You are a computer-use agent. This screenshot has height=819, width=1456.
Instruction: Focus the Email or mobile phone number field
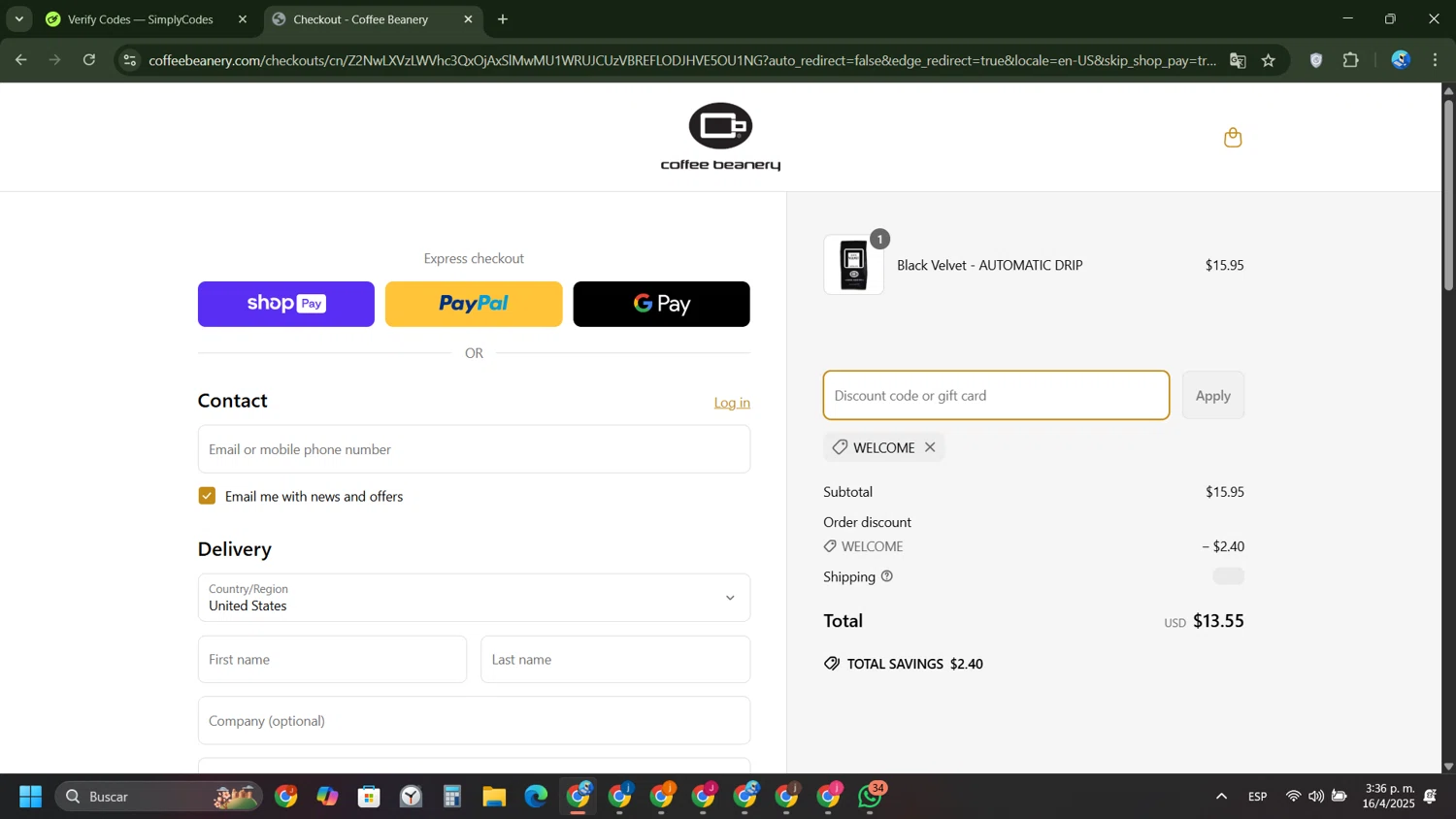[x=474, y=449]
